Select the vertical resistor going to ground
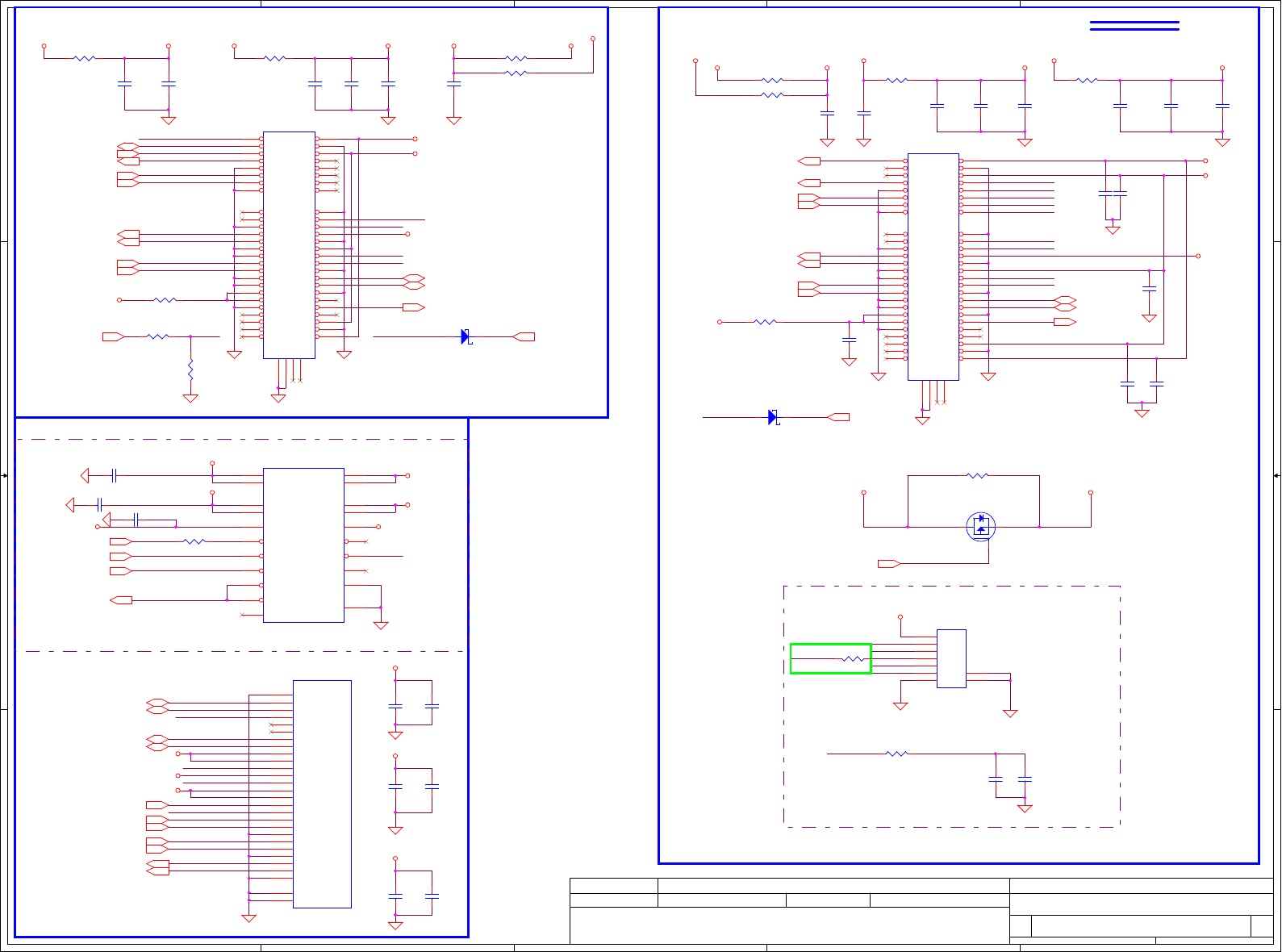This screenshot has height=952, width=1282. point(190,370)
